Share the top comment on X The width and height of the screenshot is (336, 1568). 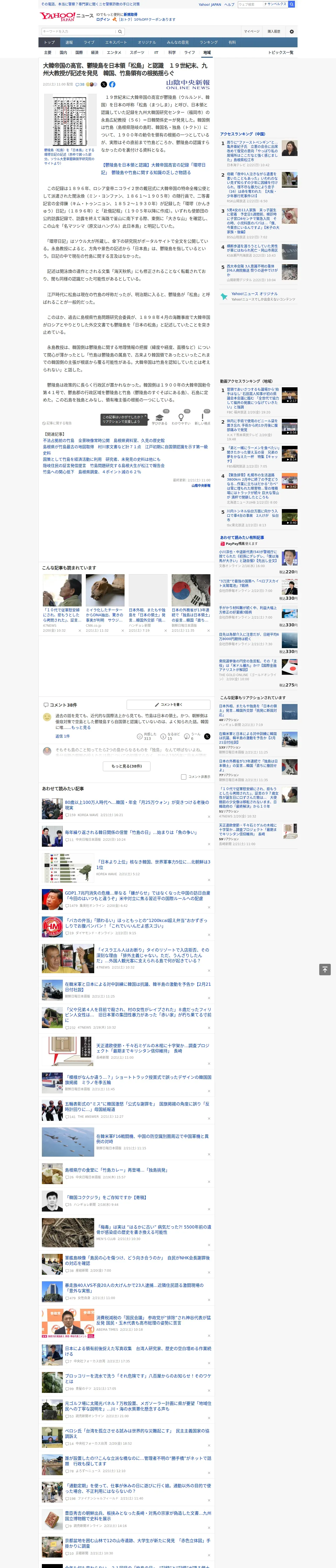pos(207,736)
